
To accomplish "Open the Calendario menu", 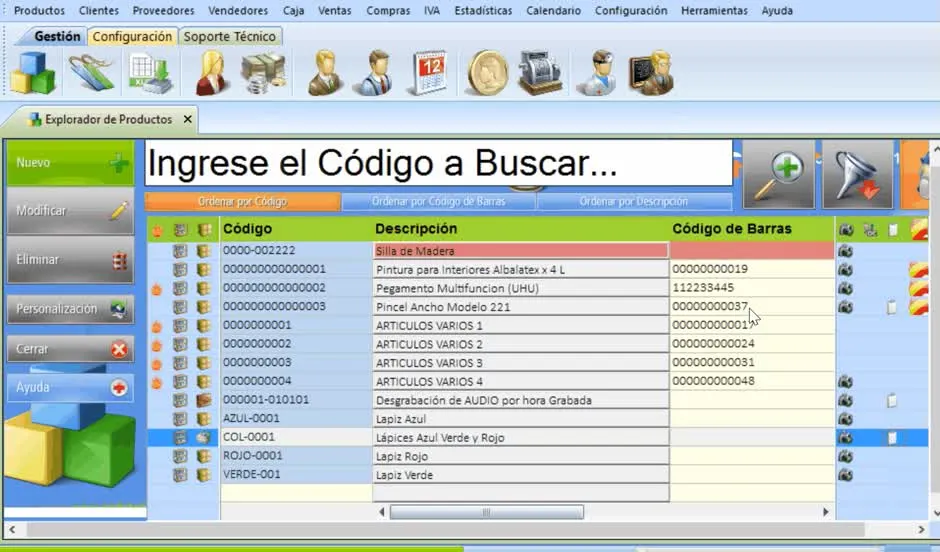I will [553, 11].
